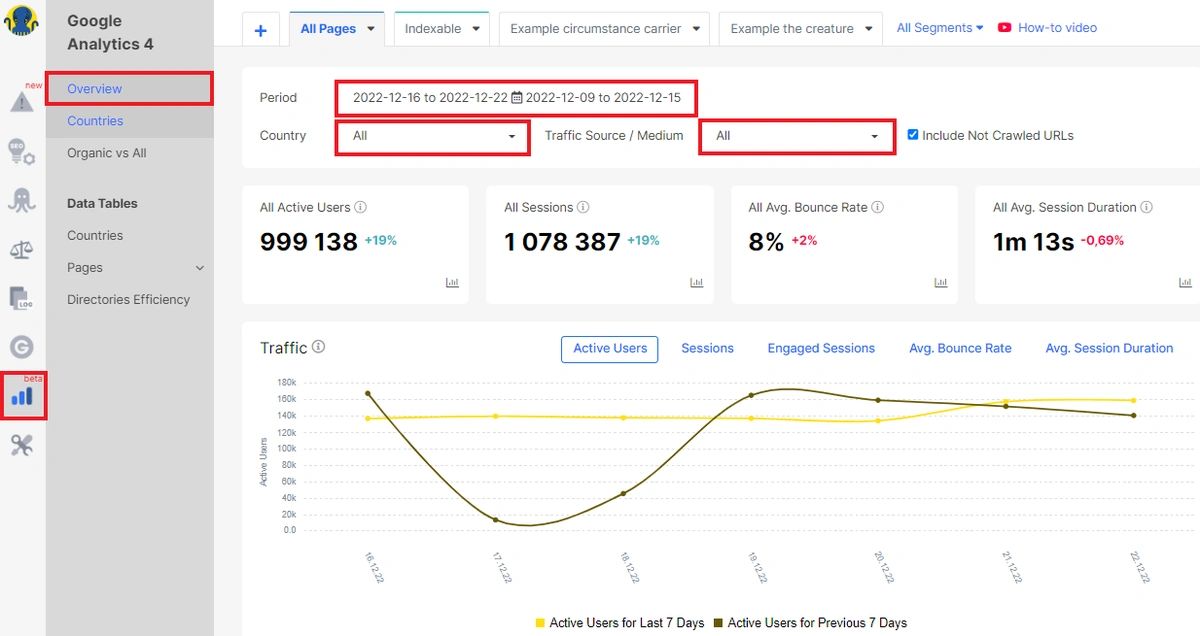Screen dimensions: 1200x636
Task: Open the GA4 beta bar-chart icon
Action: coord(23,397)
